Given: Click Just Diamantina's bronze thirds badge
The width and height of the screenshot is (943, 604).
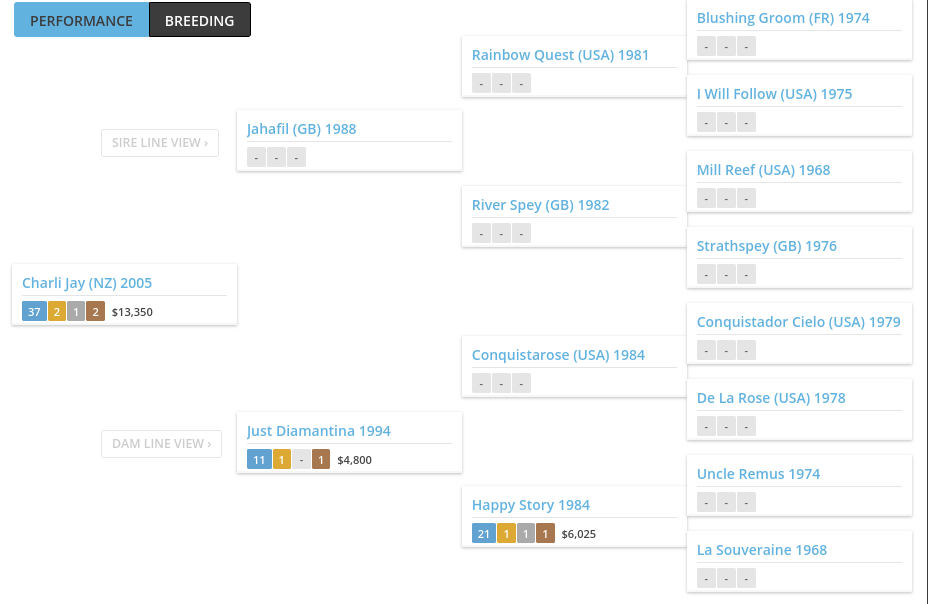Looking at the screenshot, I should coord(321,460).
